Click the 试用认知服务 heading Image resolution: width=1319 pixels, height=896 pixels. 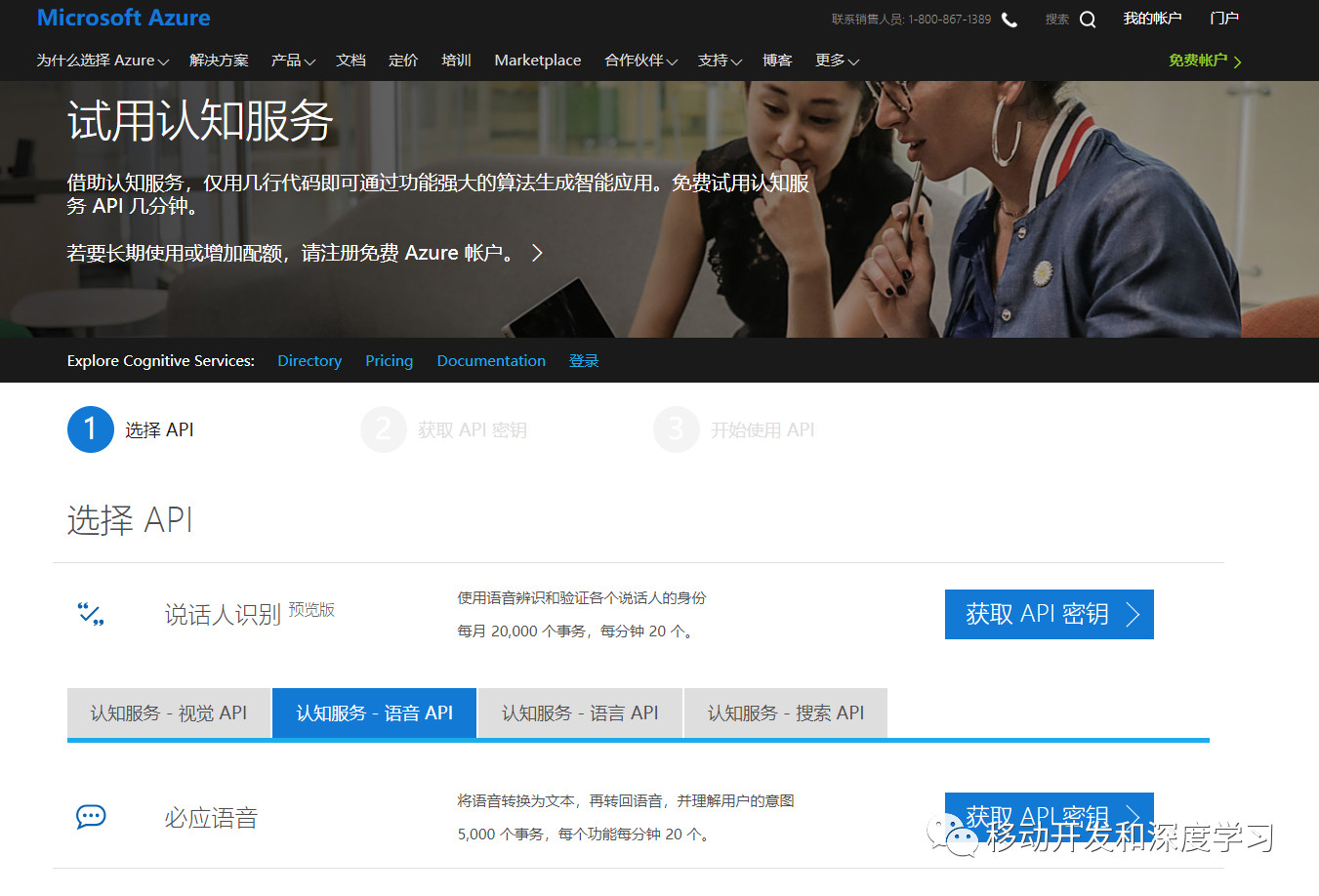point(200,121)
